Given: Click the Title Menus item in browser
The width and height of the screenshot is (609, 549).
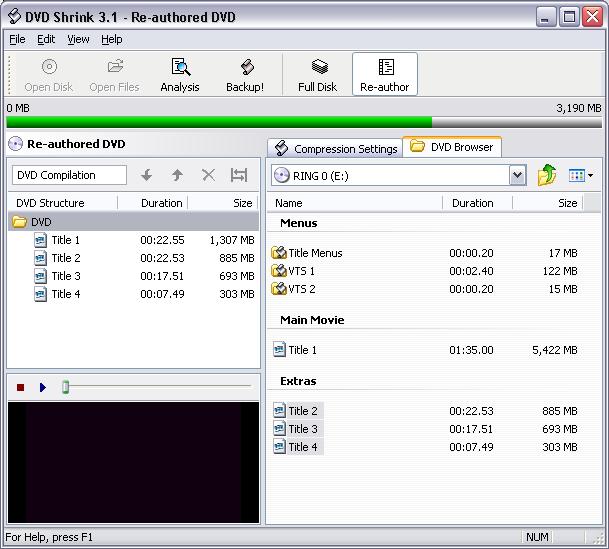Looking at the screenshot, I should click(x=425, y=253).
